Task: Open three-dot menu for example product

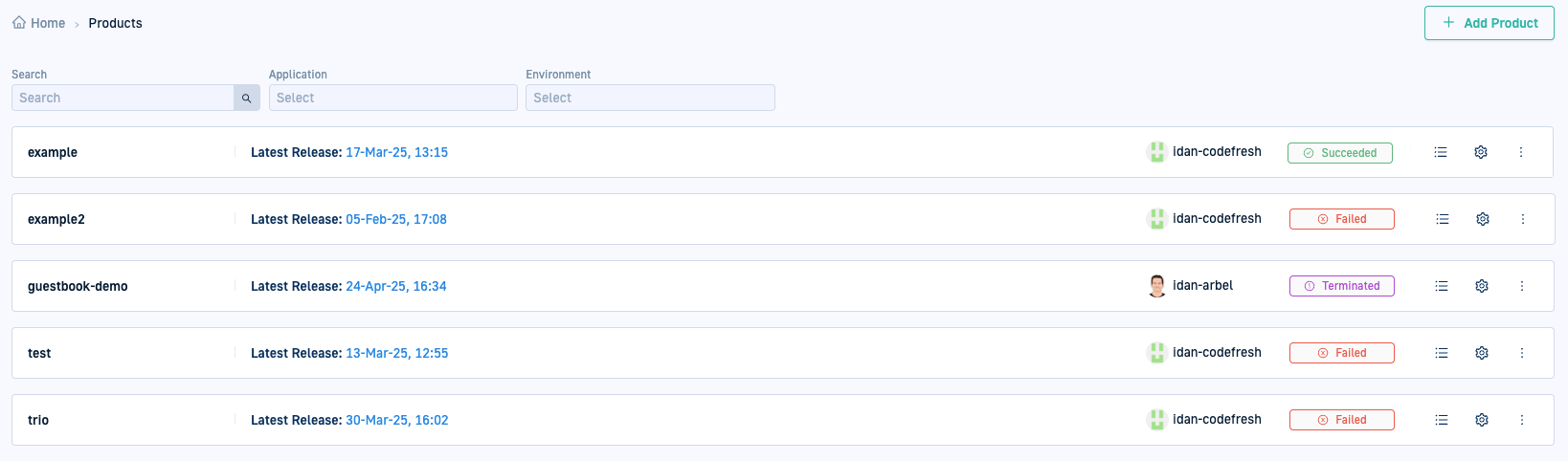Action: tap(1520, 152)
